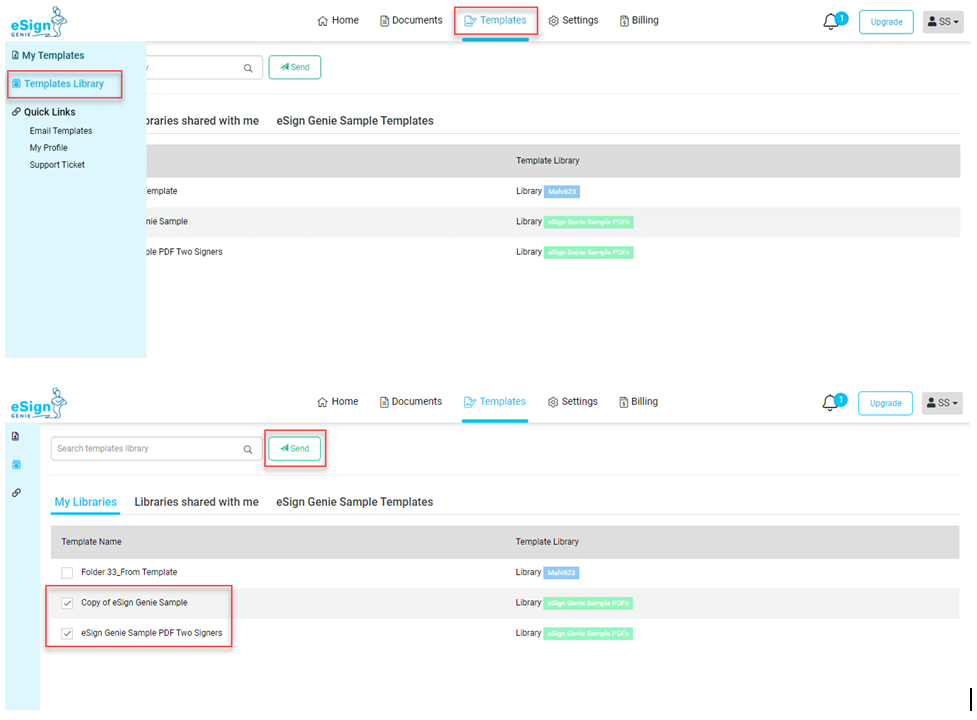
Task: Switch to My Libraries tab
Action: point(85,502)
